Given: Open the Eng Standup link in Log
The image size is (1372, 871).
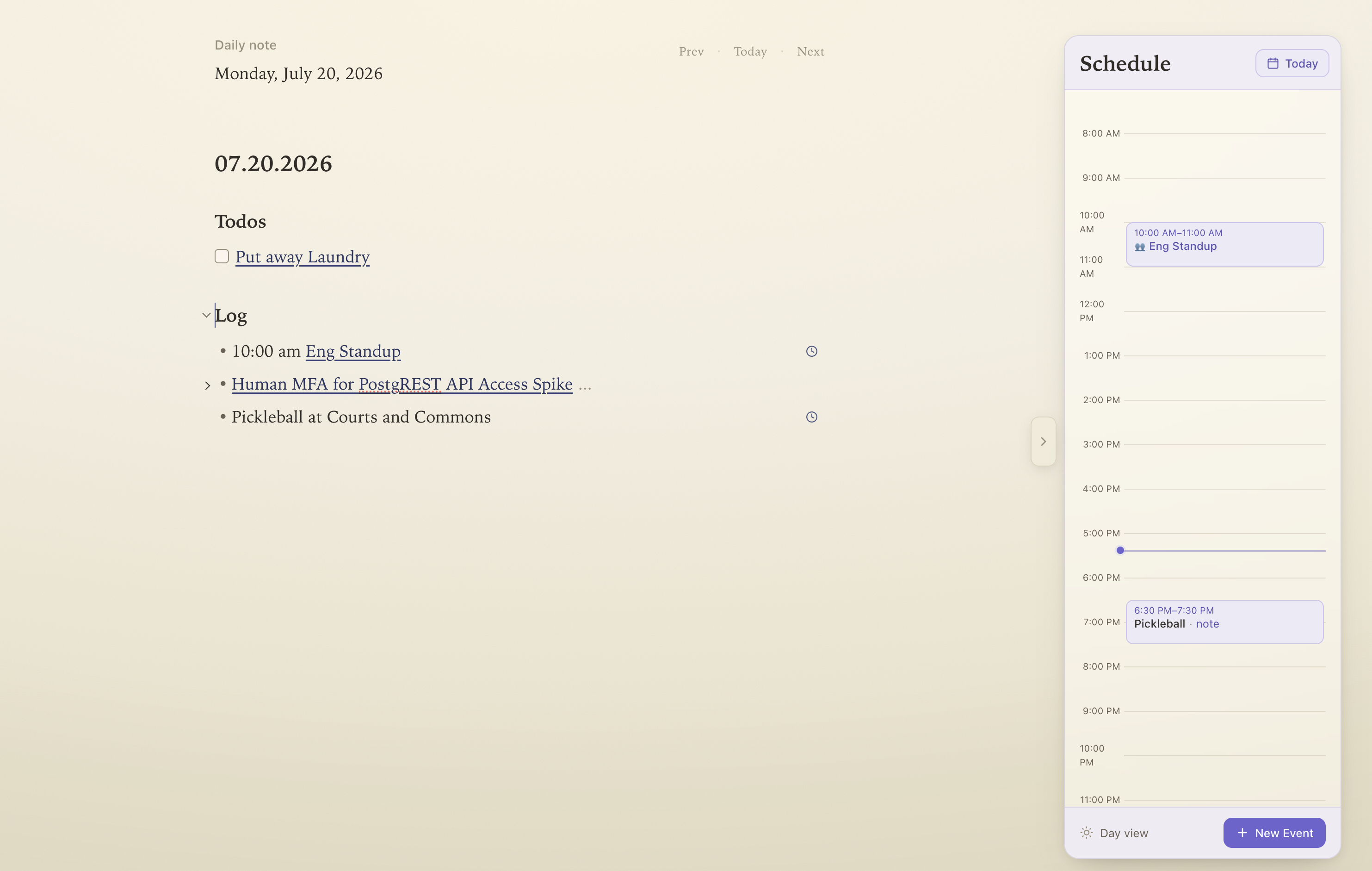Looking at the screenshot, I should tap(353, 351).
